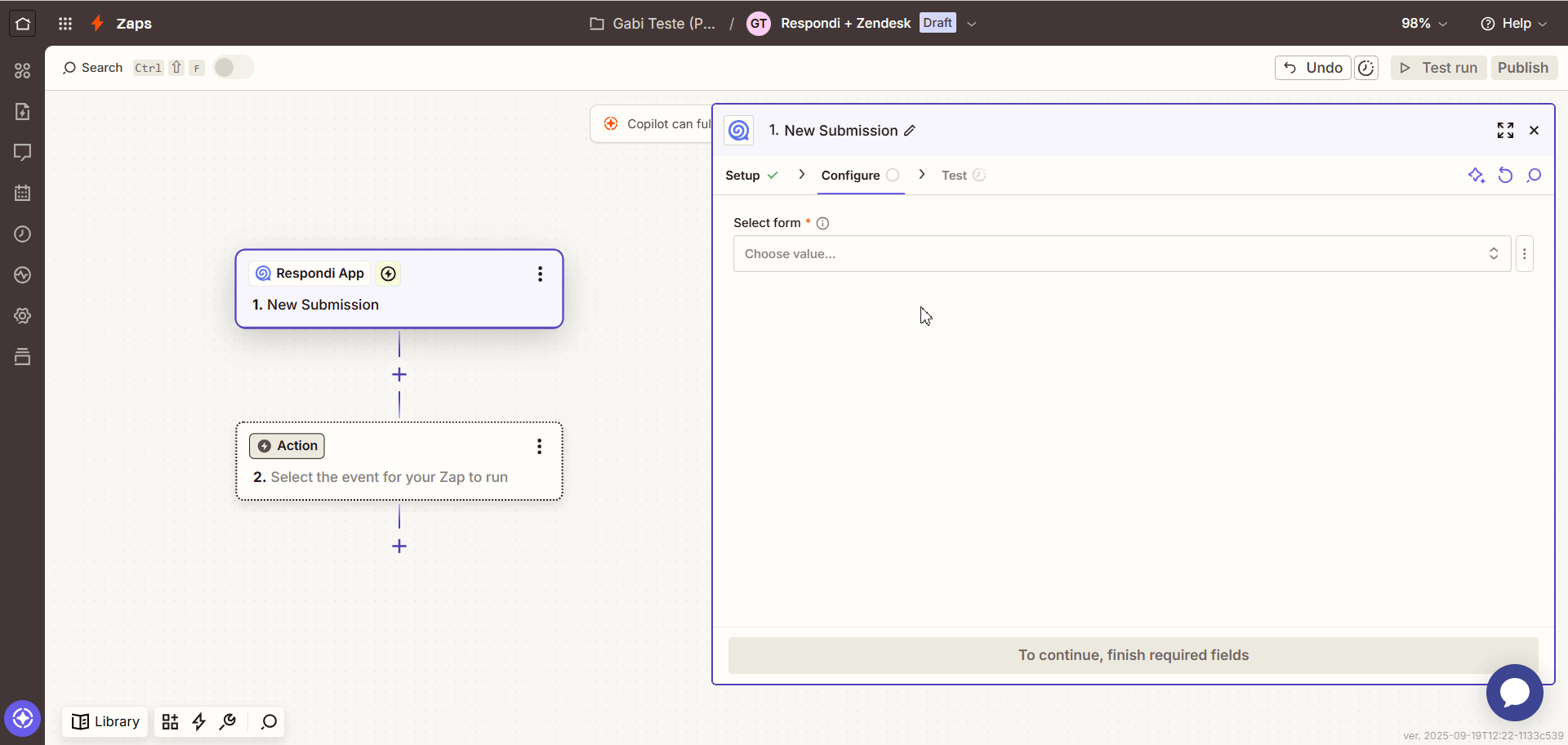Click the purple Copilot circle at sidebar bottom
Image resolution: width=1568 pixels, height=745 pixels.
[x=23, y=719]
